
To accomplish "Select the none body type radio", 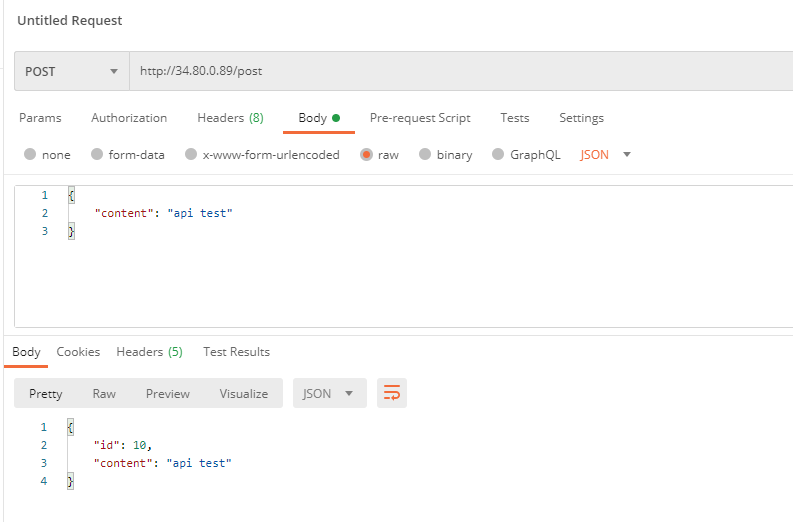I will coord(30,155).
